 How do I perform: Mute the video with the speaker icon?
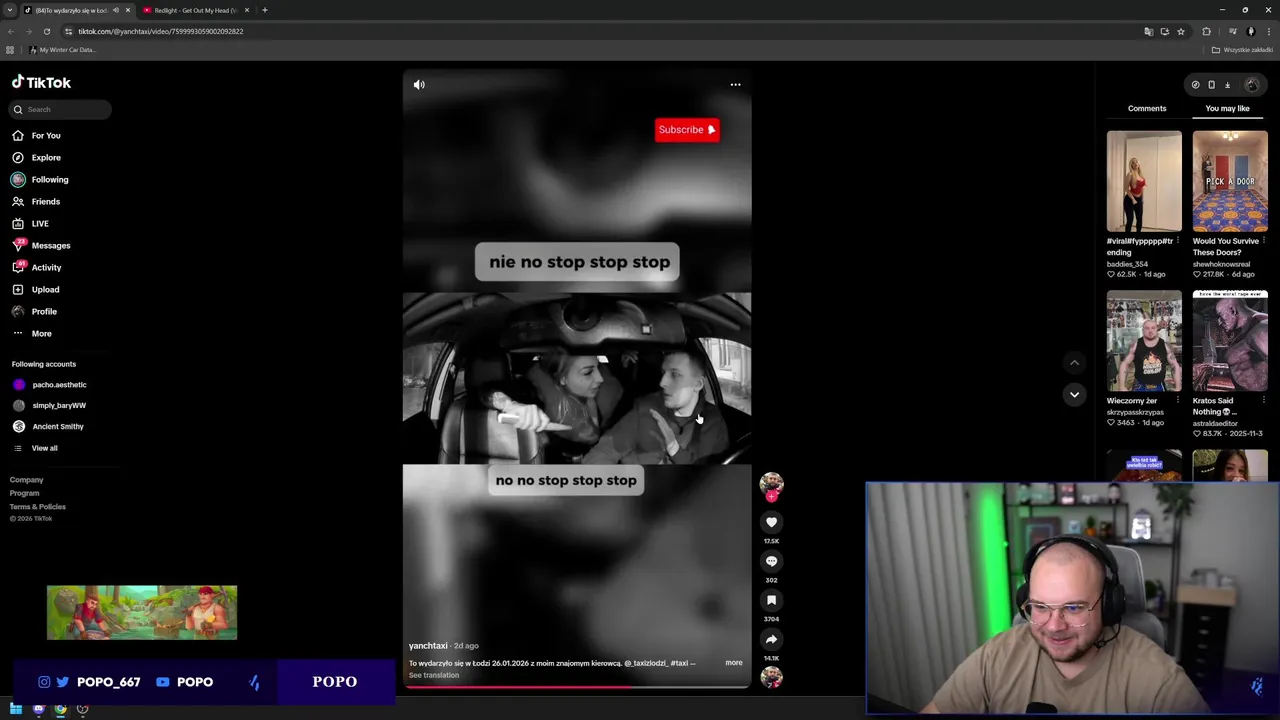pyautogui.click(x=419, y=85)
